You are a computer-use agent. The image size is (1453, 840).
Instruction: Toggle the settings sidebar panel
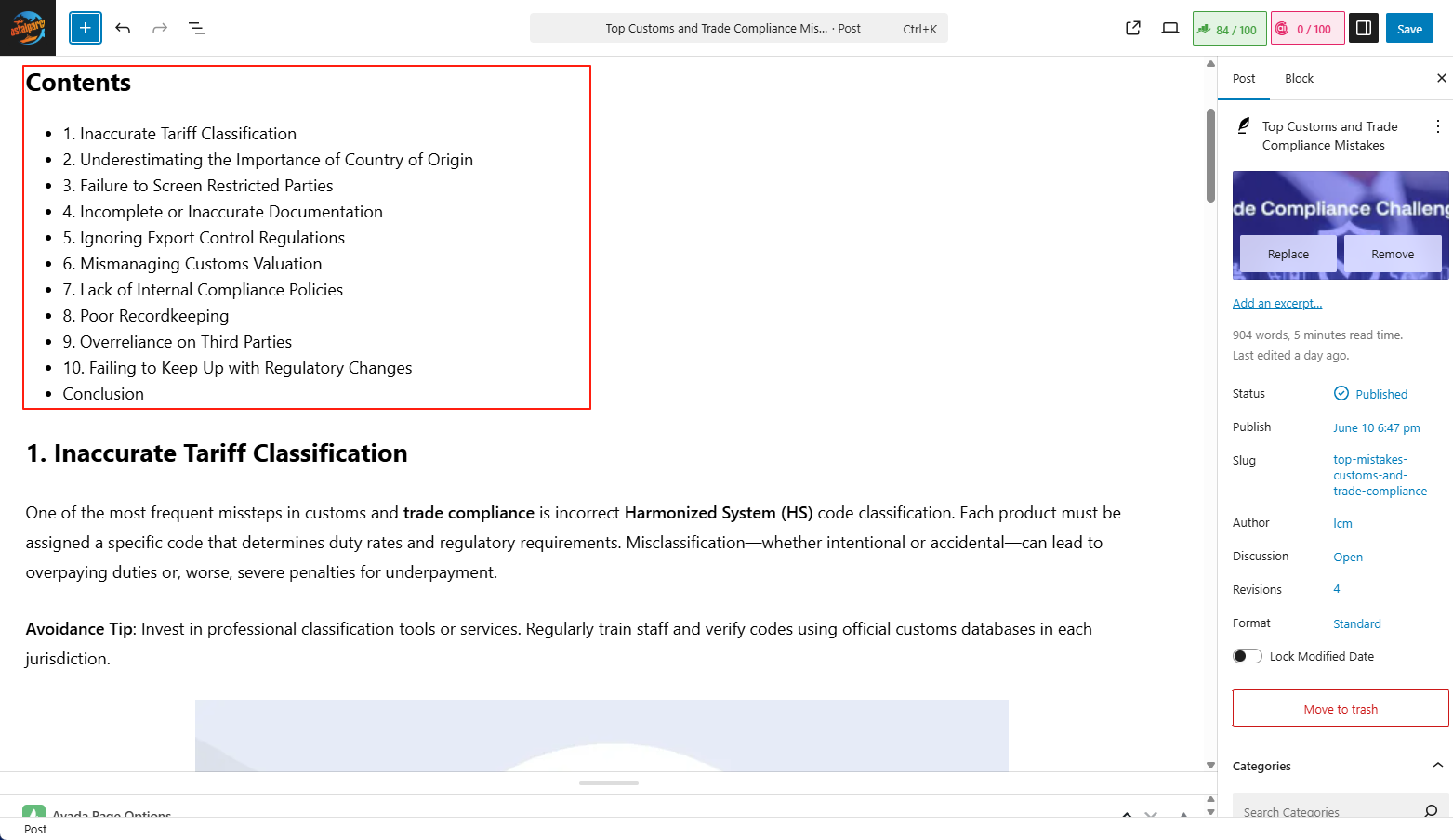[x=1363, y=28]
